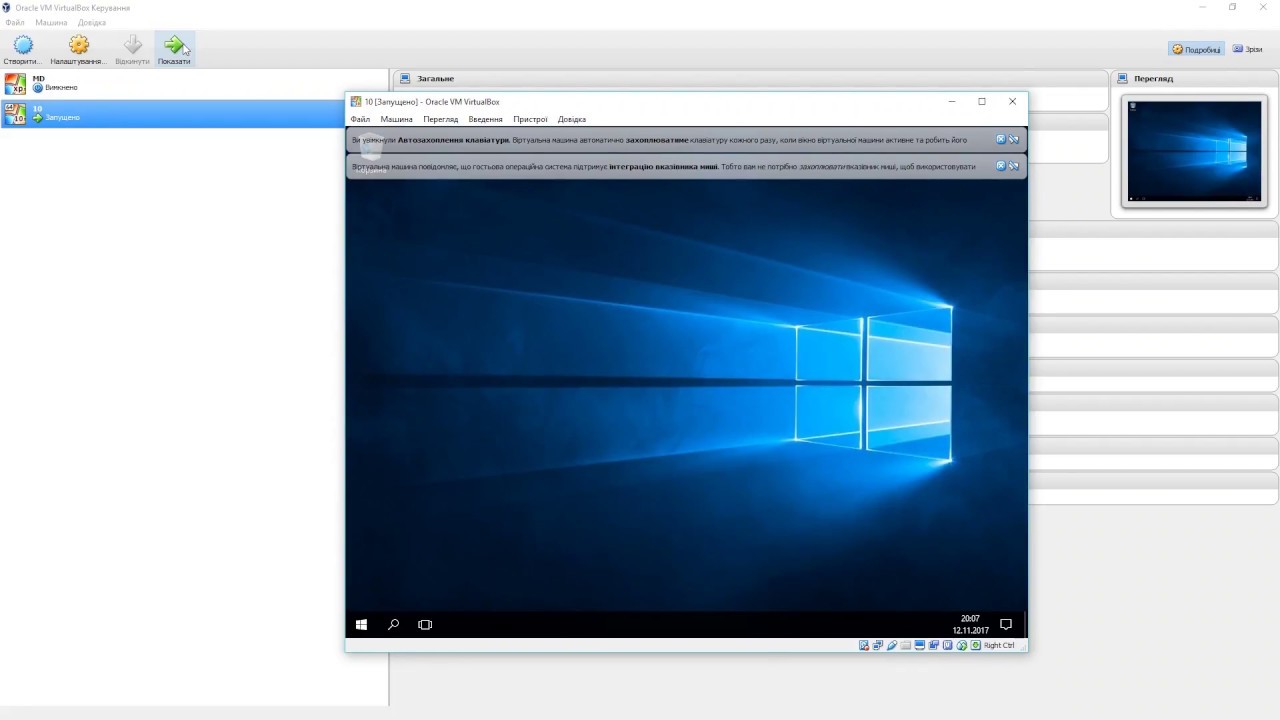Click the network adapters status icon
1280x720 pixels.
(878, 645)
